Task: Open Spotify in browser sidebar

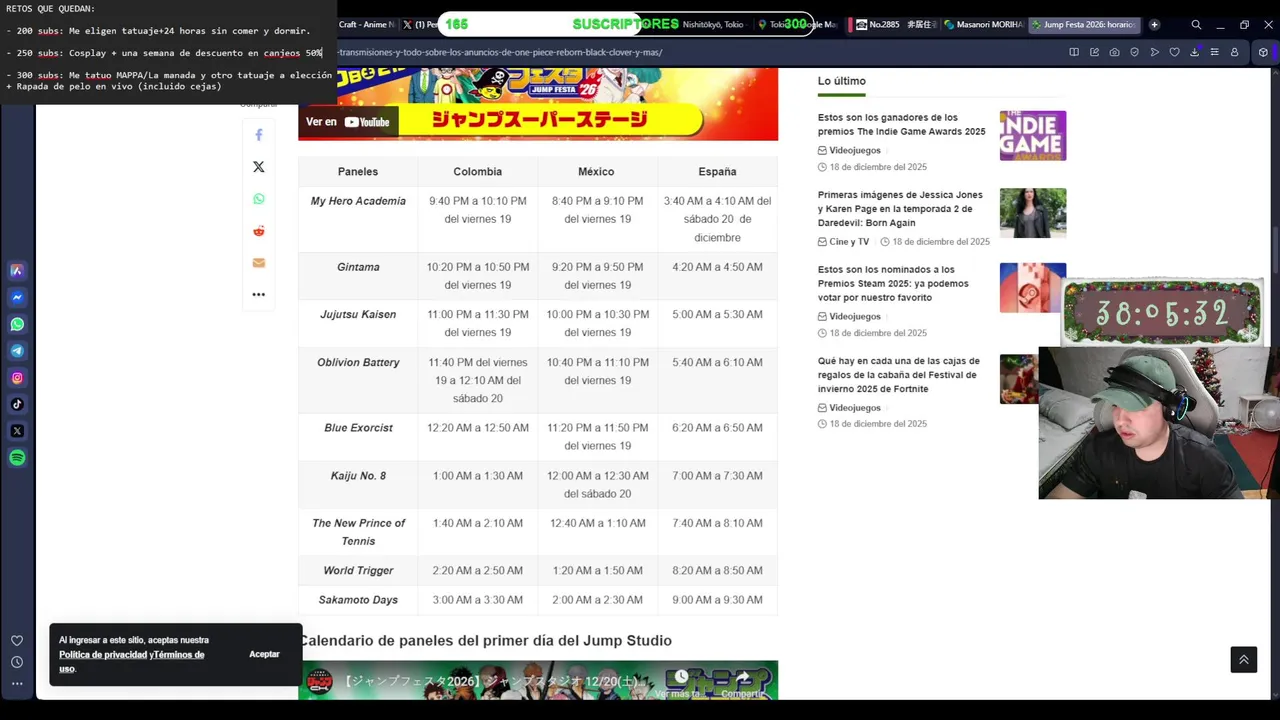Action: (x=17, y=458)
